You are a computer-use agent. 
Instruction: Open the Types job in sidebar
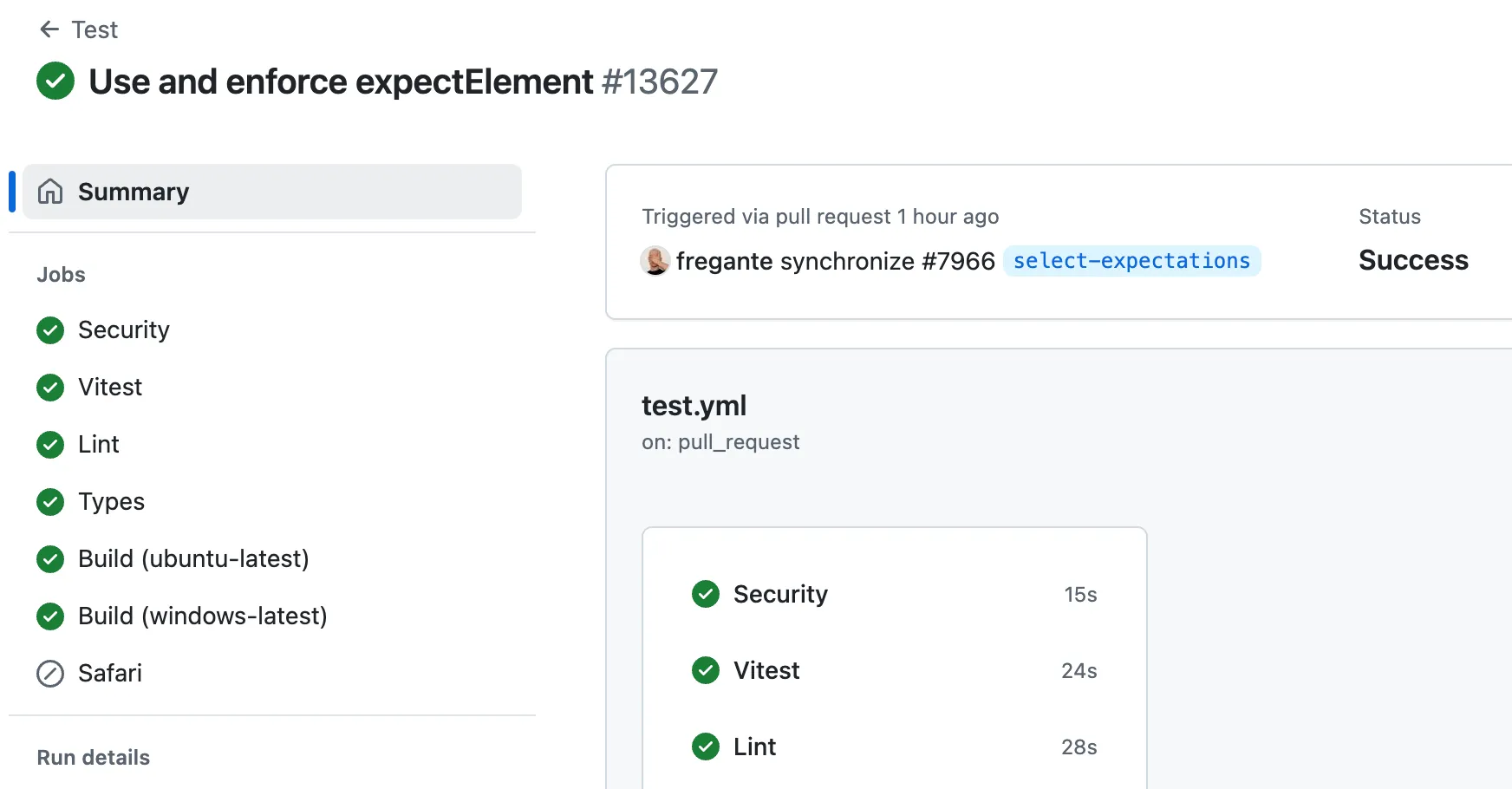point(111,502)
